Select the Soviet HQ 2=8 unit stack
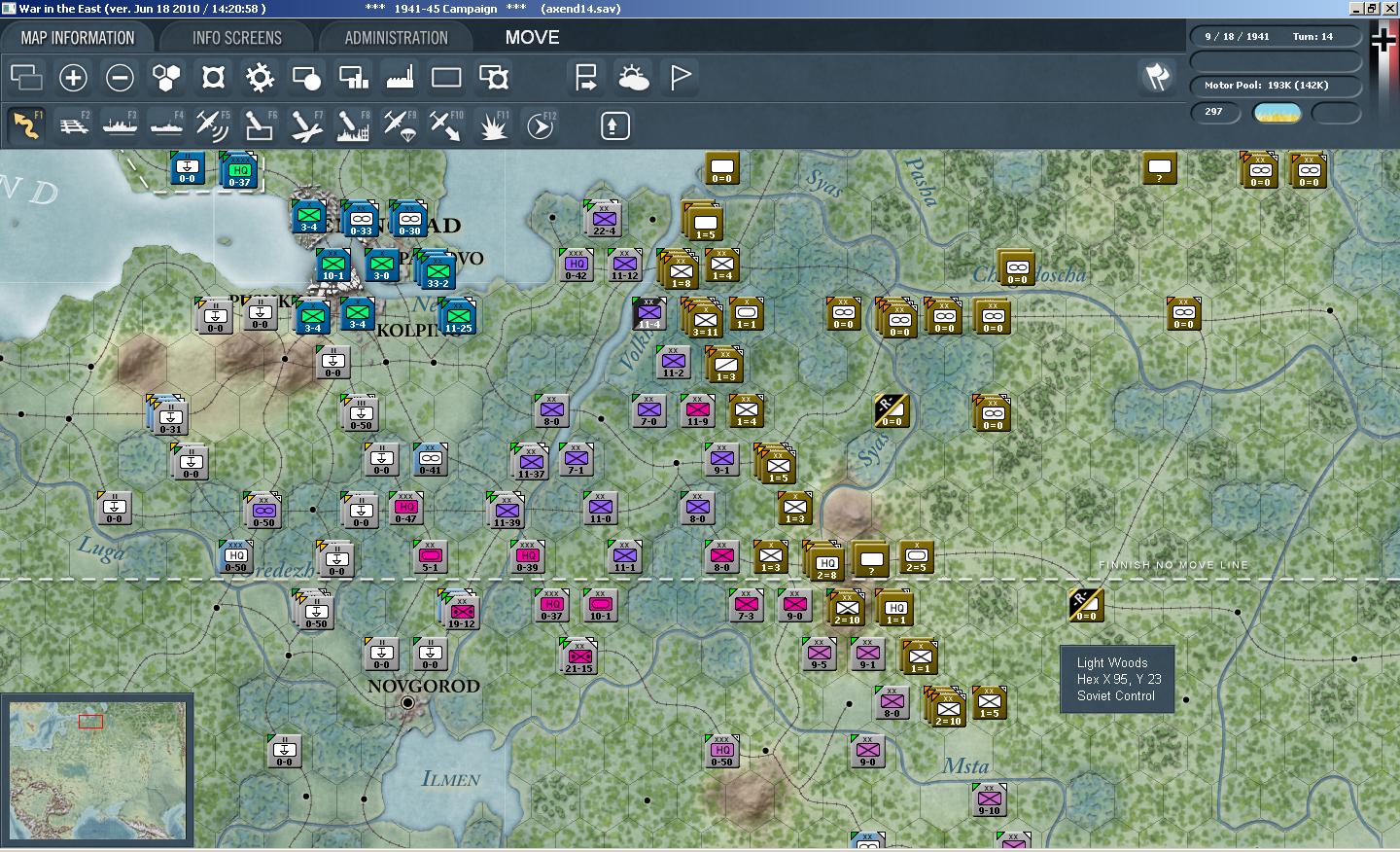 (824, 561)
